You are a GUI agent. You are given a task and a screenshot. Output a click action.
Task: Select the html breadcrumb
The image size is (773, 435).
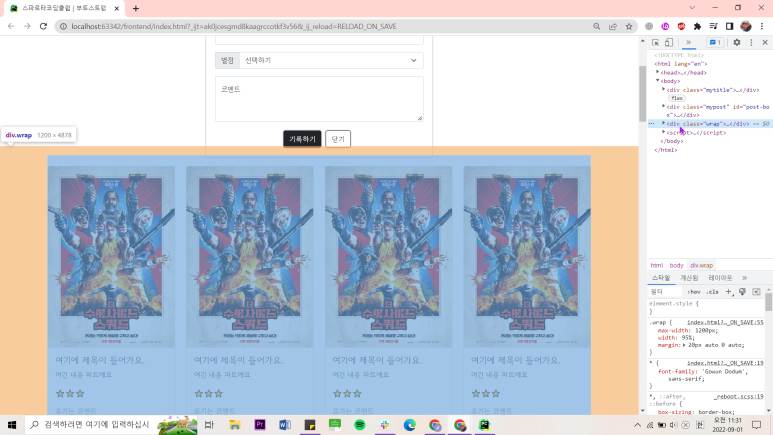click(657, 265)
